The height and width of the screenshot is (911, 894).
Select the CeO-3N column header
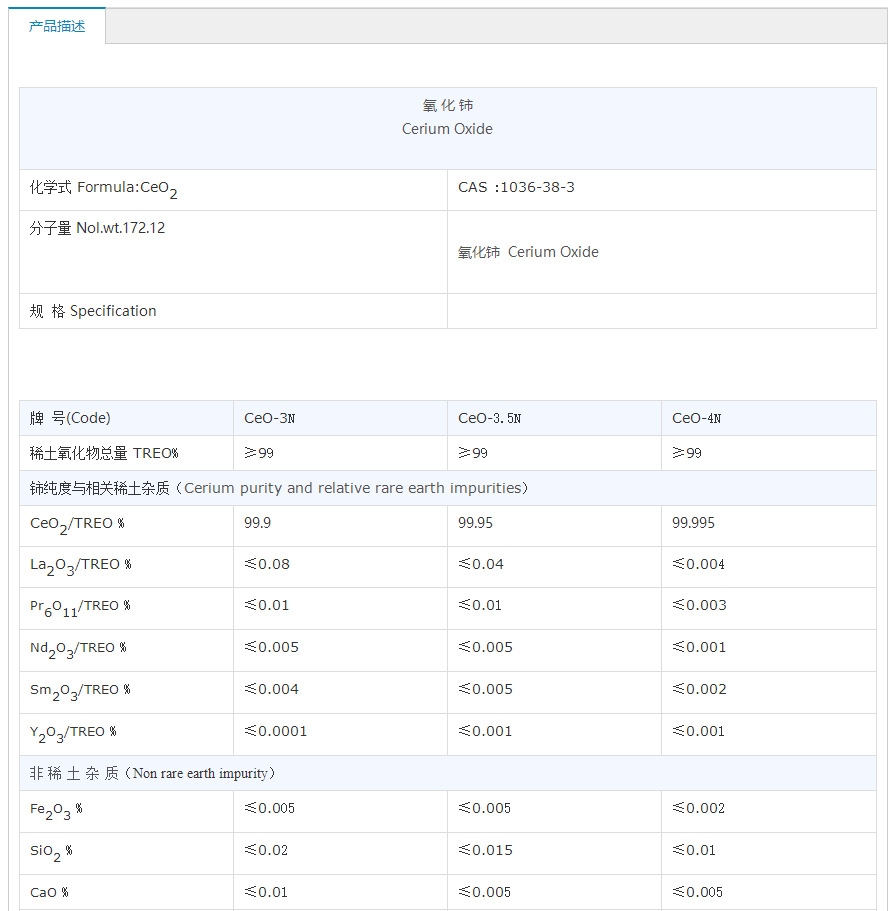[270, 418]
